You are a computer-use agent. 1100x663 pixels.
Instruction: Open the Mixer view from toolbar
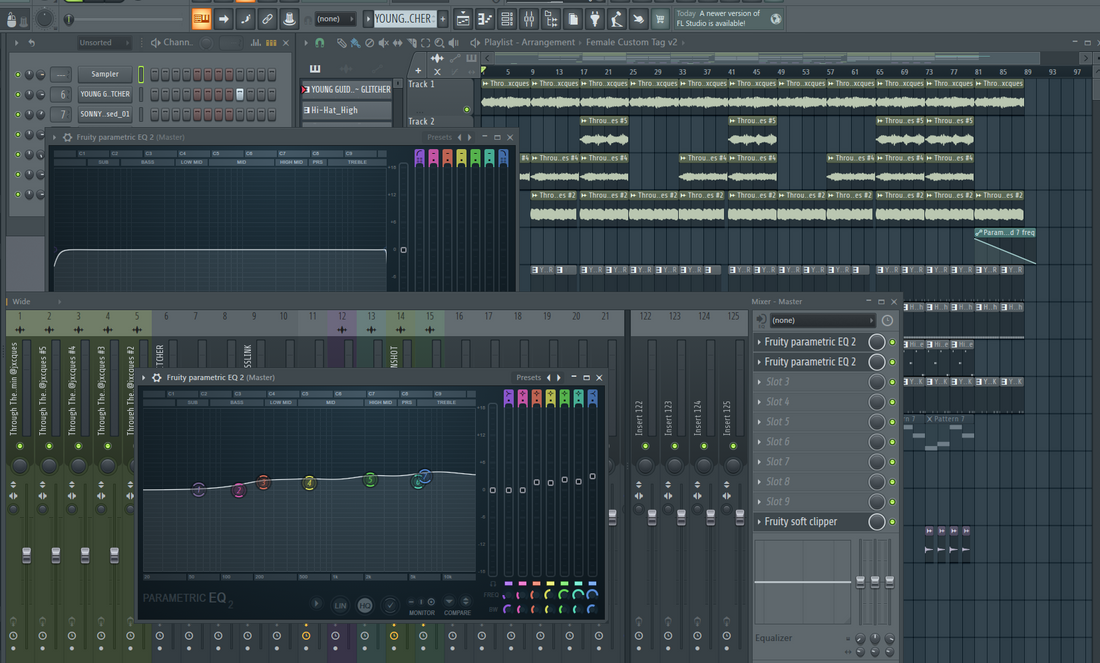529,19
